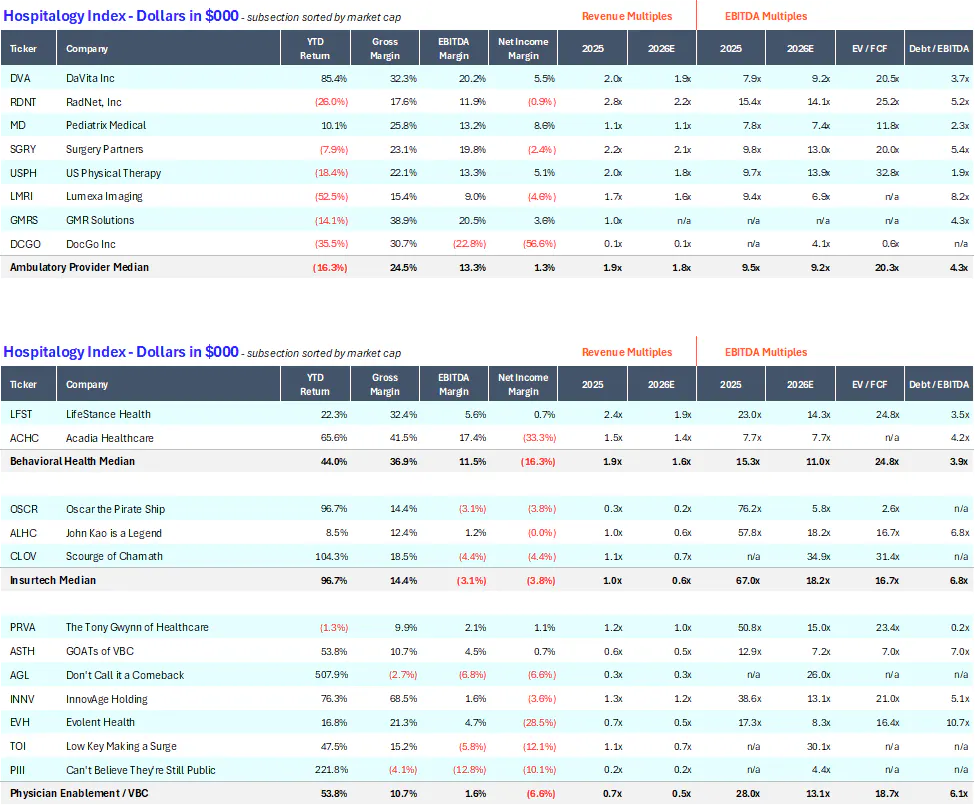Image resolution: width=975 pixels, height=806 pixels.
Task: Select the Lumexa Imaging company name
Action: tap(104, 197)
